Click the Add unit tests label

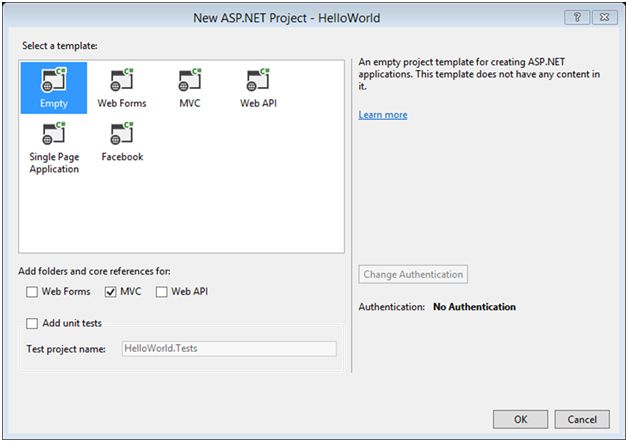72,324
